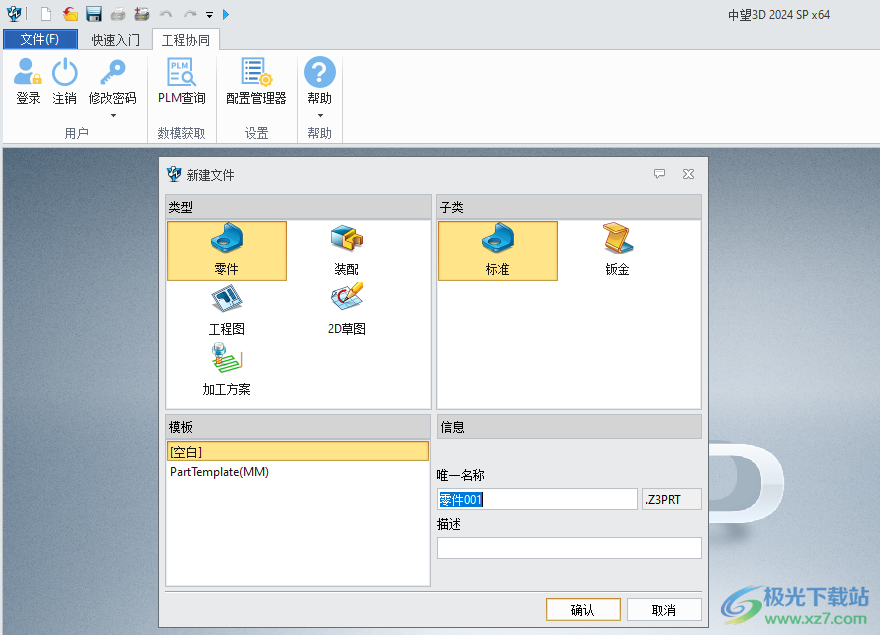The width and height of the screenshot is (880, 635).
Task: Switch to the 快速入门 tab
Action: (x=116, y=40)
